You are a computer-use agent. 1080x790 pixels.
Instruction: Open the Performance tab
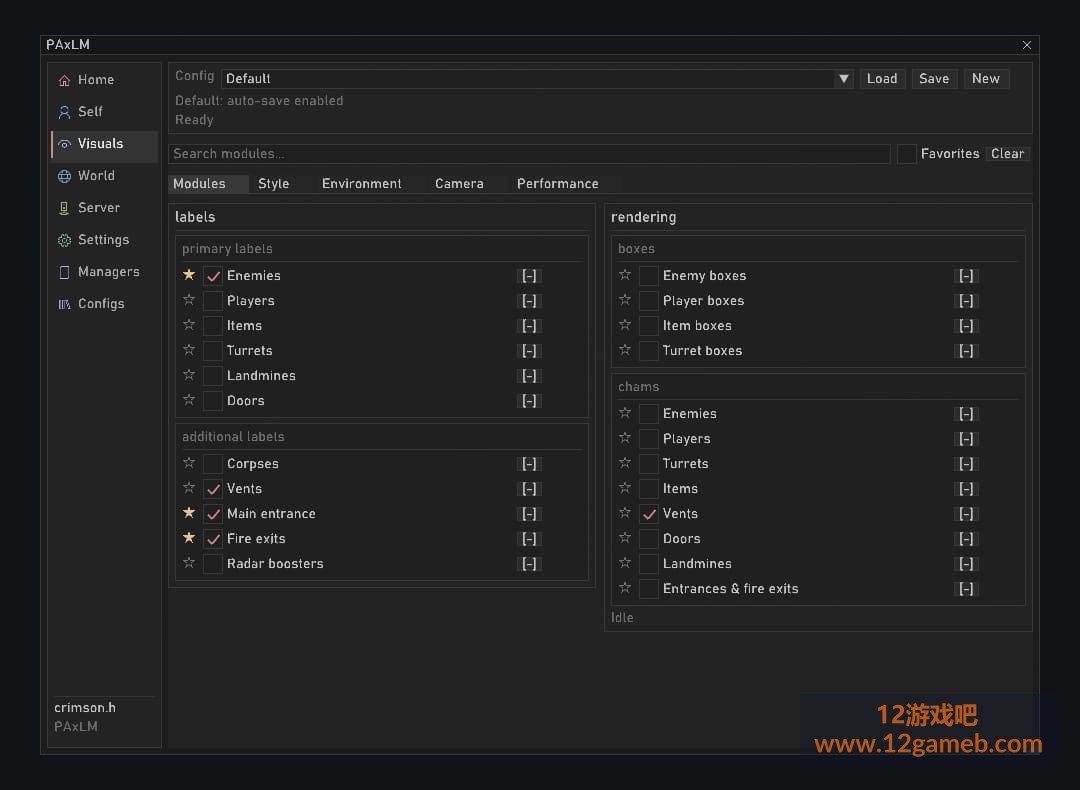[x=558, y=184]
